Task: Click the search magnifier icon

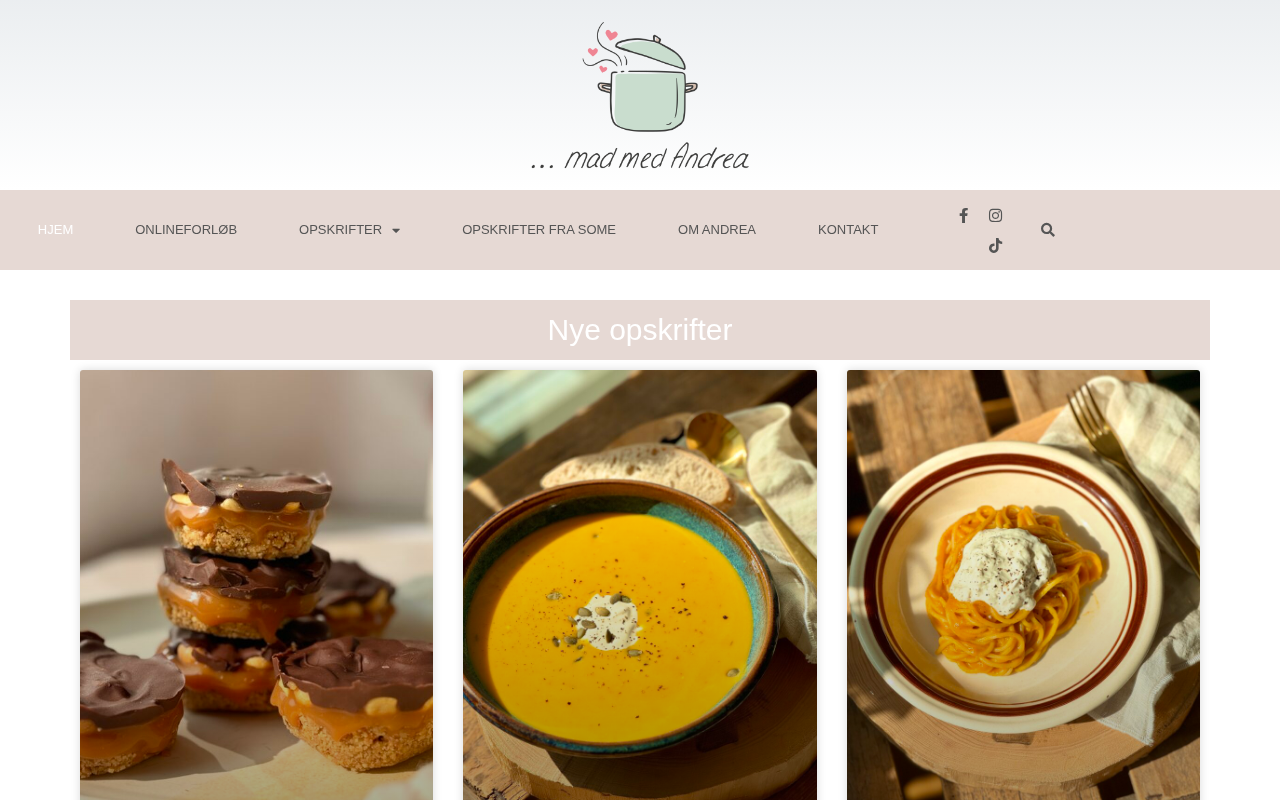Action: point(1047,230)
